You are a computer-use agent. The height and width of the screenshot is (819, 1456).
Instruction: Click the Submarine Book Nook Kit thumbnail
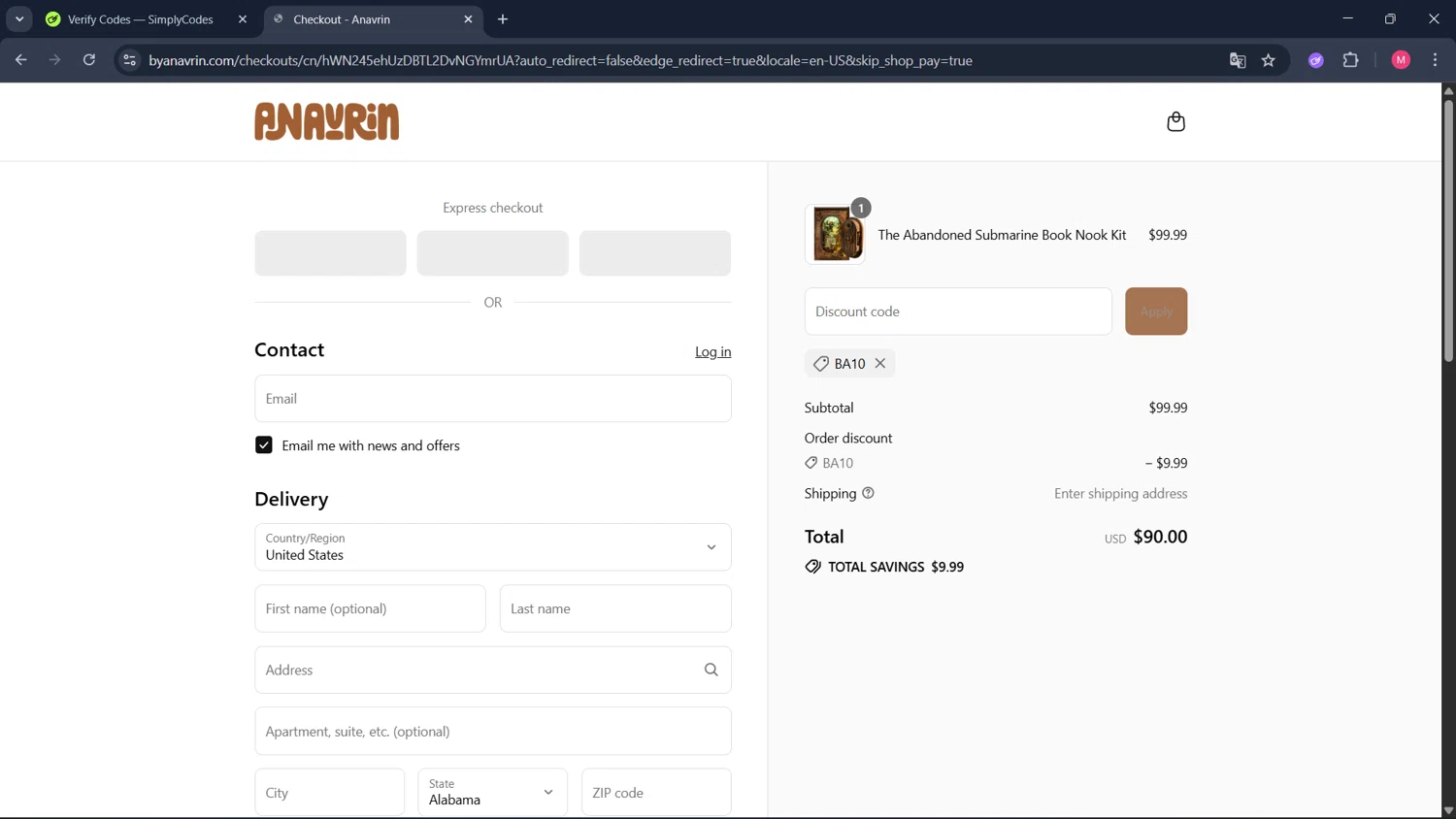point(835,235)
